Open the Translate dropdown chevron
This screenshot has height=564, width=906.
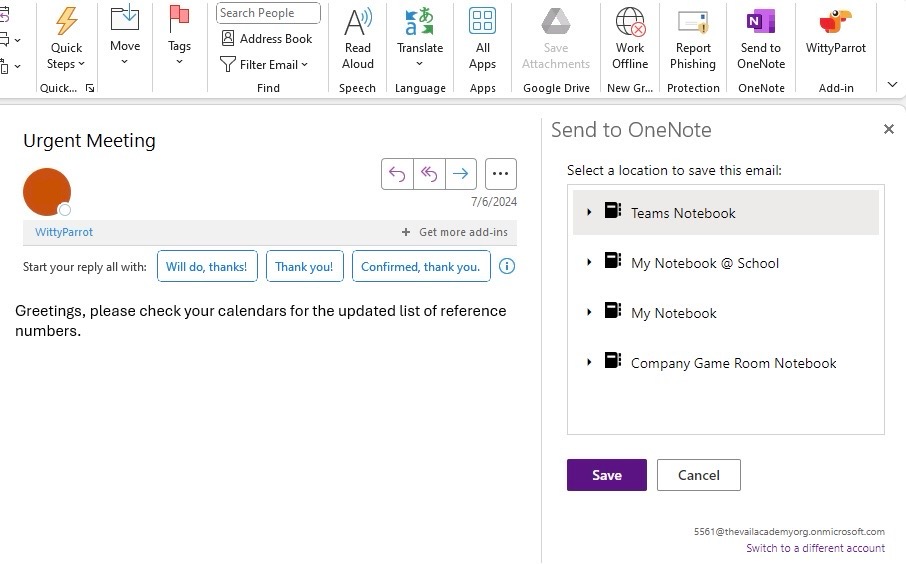[419, 64]
